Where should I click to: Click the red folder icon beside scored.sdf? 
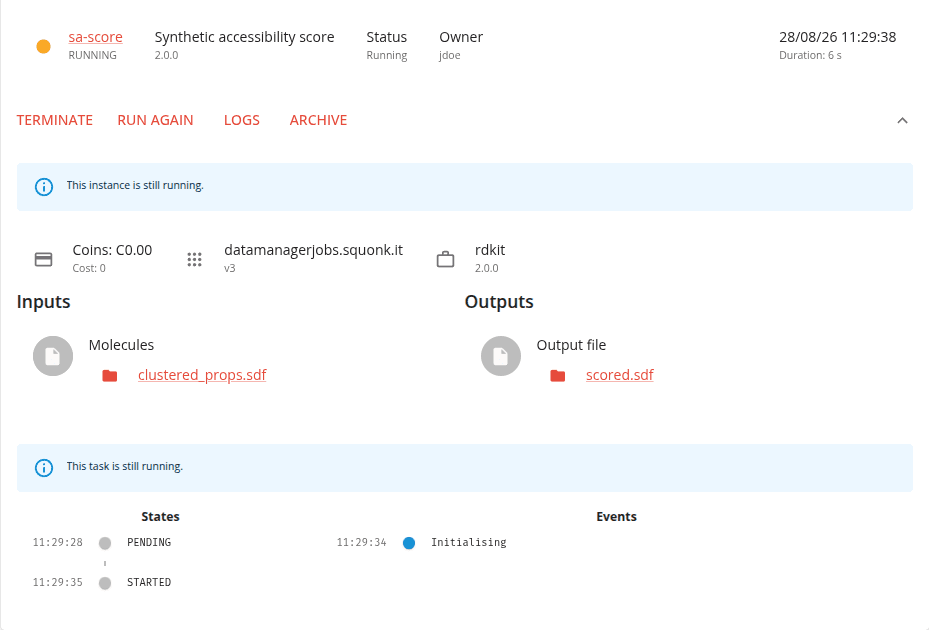click(x=558, y=376)
